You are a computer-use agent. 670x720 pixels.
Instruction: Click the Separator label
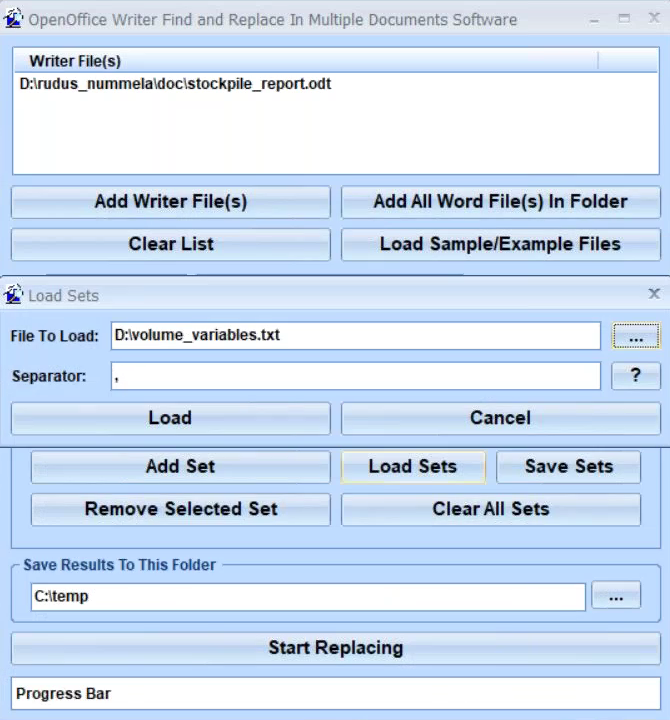coord(49,377)
